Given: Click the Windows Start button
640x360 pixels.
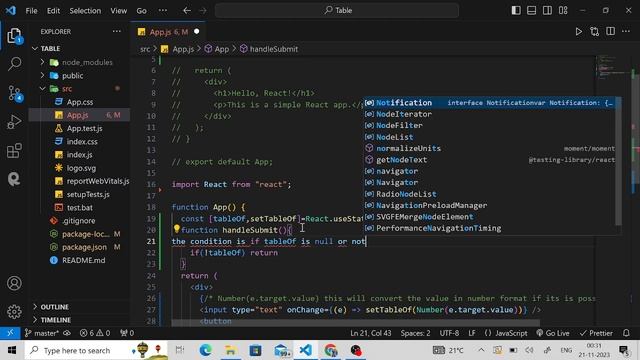Looking at the screenshot, I should (11, 350).
